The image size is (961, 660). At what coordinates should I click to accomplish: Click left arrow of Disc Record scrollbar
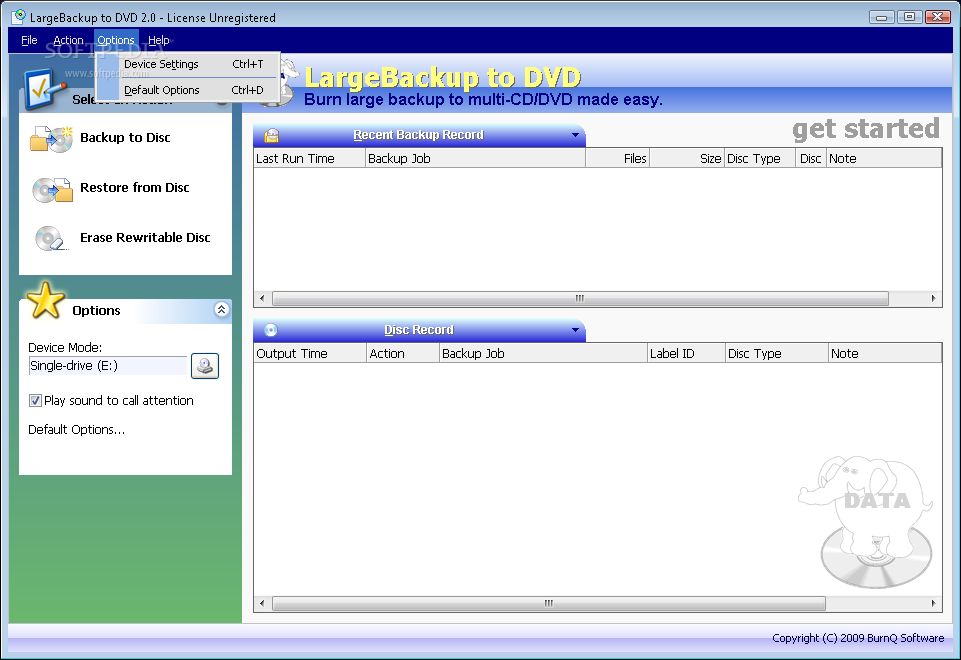click(x=262, y=604)
